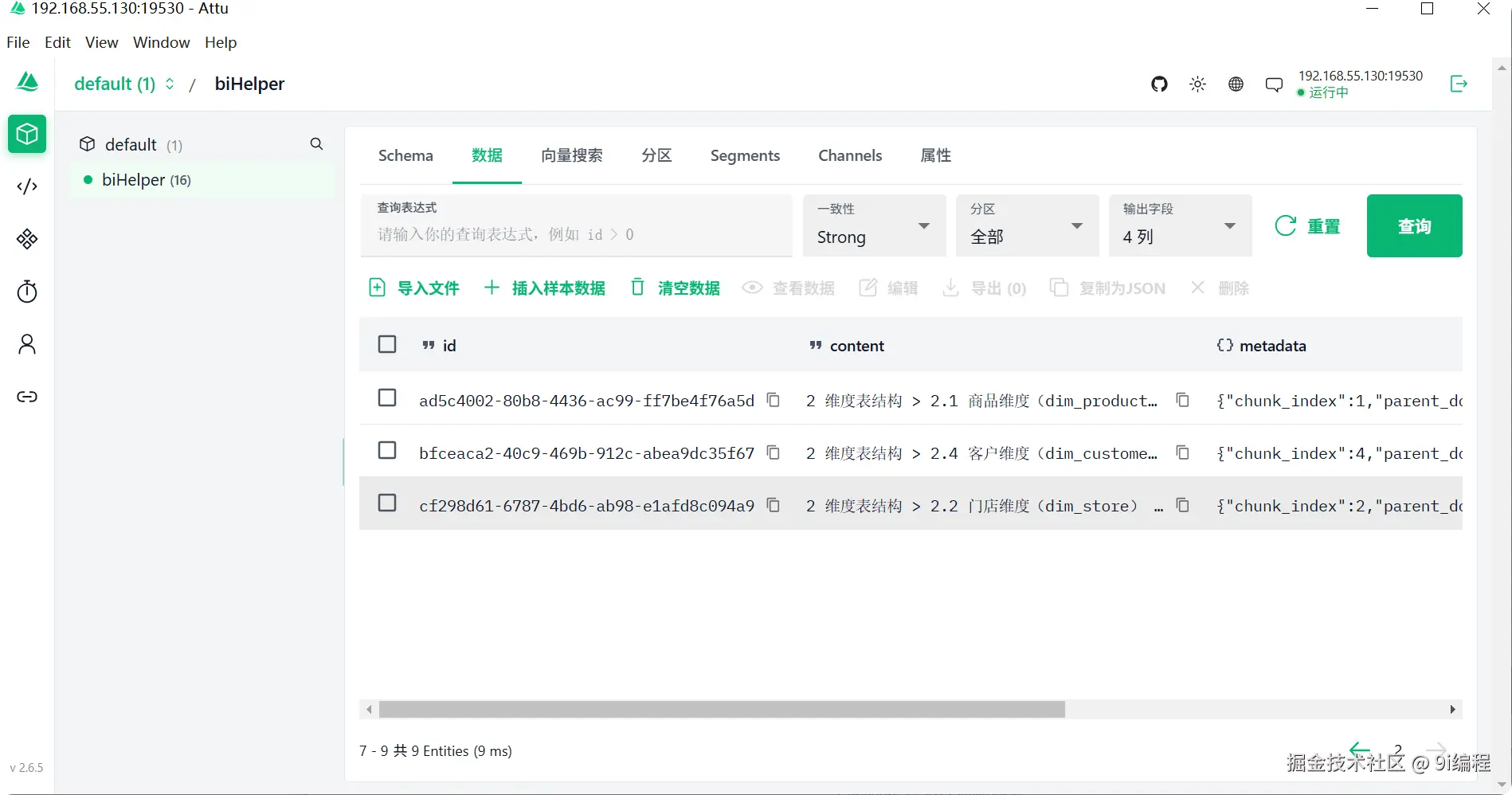Check the row bfceaca2 checkbox

pyautogui.click(x=387, y=450)
